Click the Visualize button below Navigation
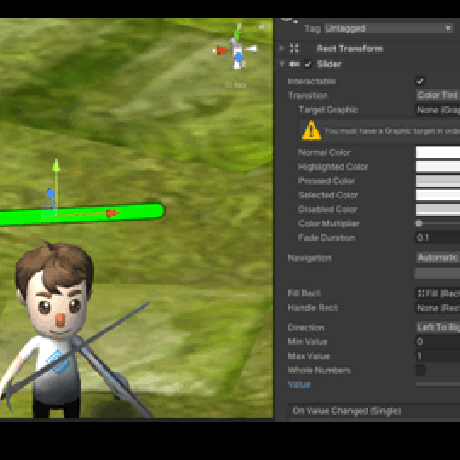This screenshot has width=460, height=460. click(437, 273)
